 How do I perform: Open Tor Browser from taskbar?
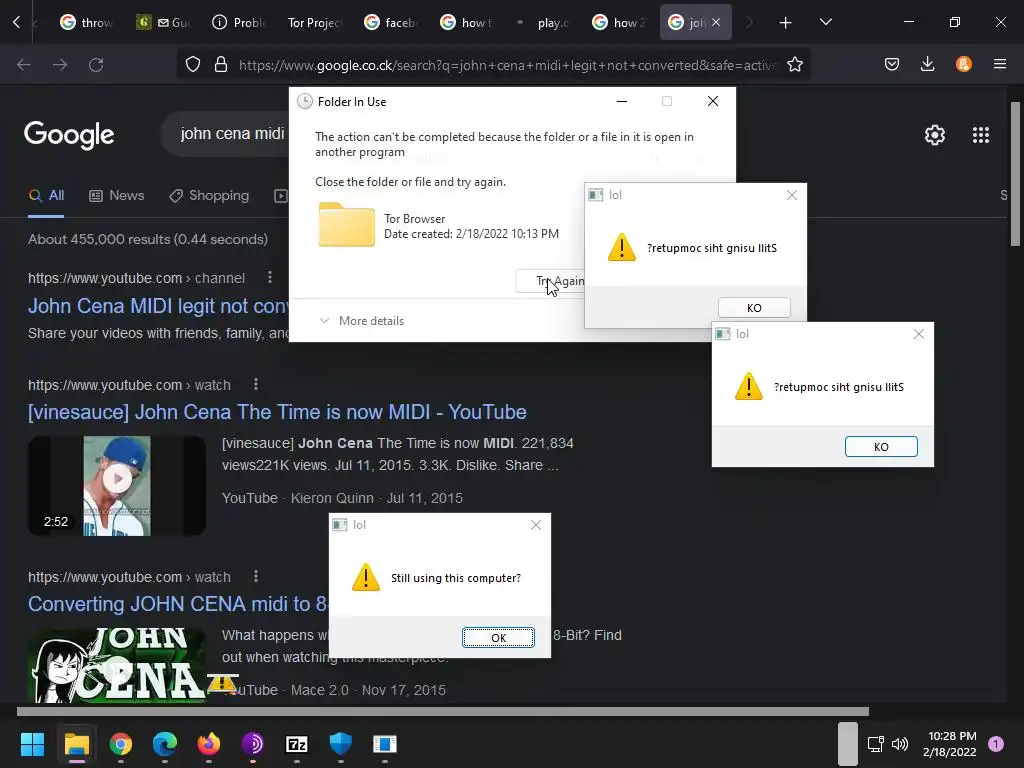tap(253, 744)
